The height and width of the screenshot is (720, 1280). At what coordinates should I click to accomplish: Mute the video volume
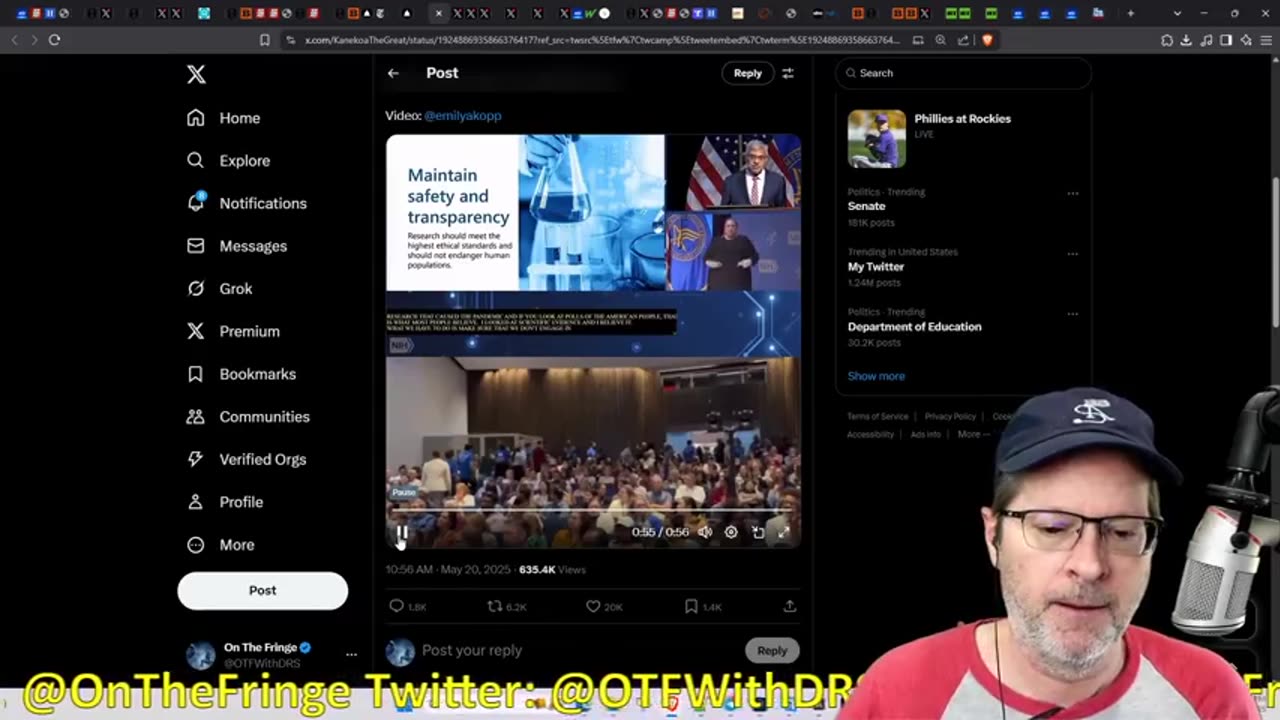click(x=705, y=532)
